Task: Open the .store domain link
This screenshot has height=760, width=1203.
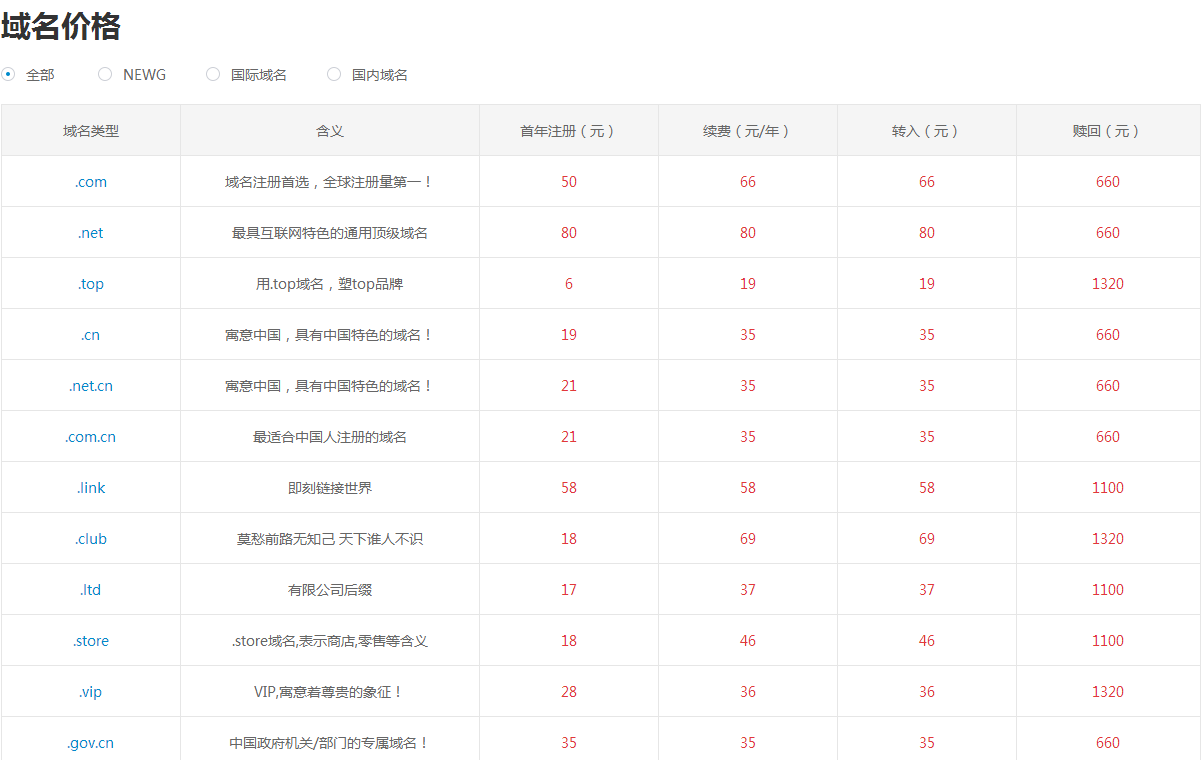Action: coord(91,641)
